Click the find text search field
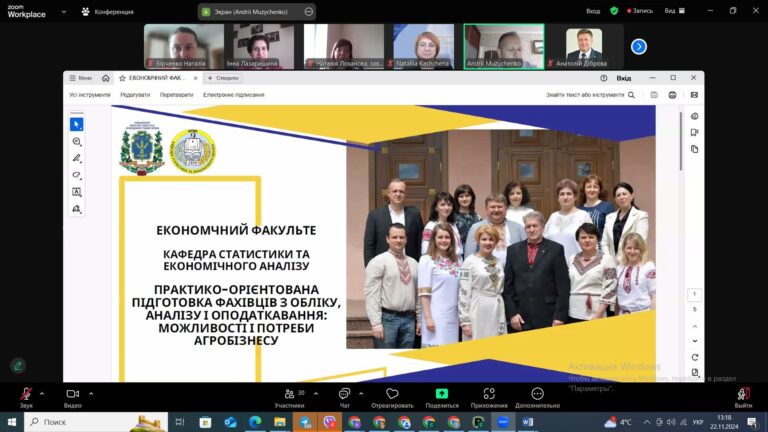Image resolution: width=768 pixels, height=432 pixels. [590, 95]
